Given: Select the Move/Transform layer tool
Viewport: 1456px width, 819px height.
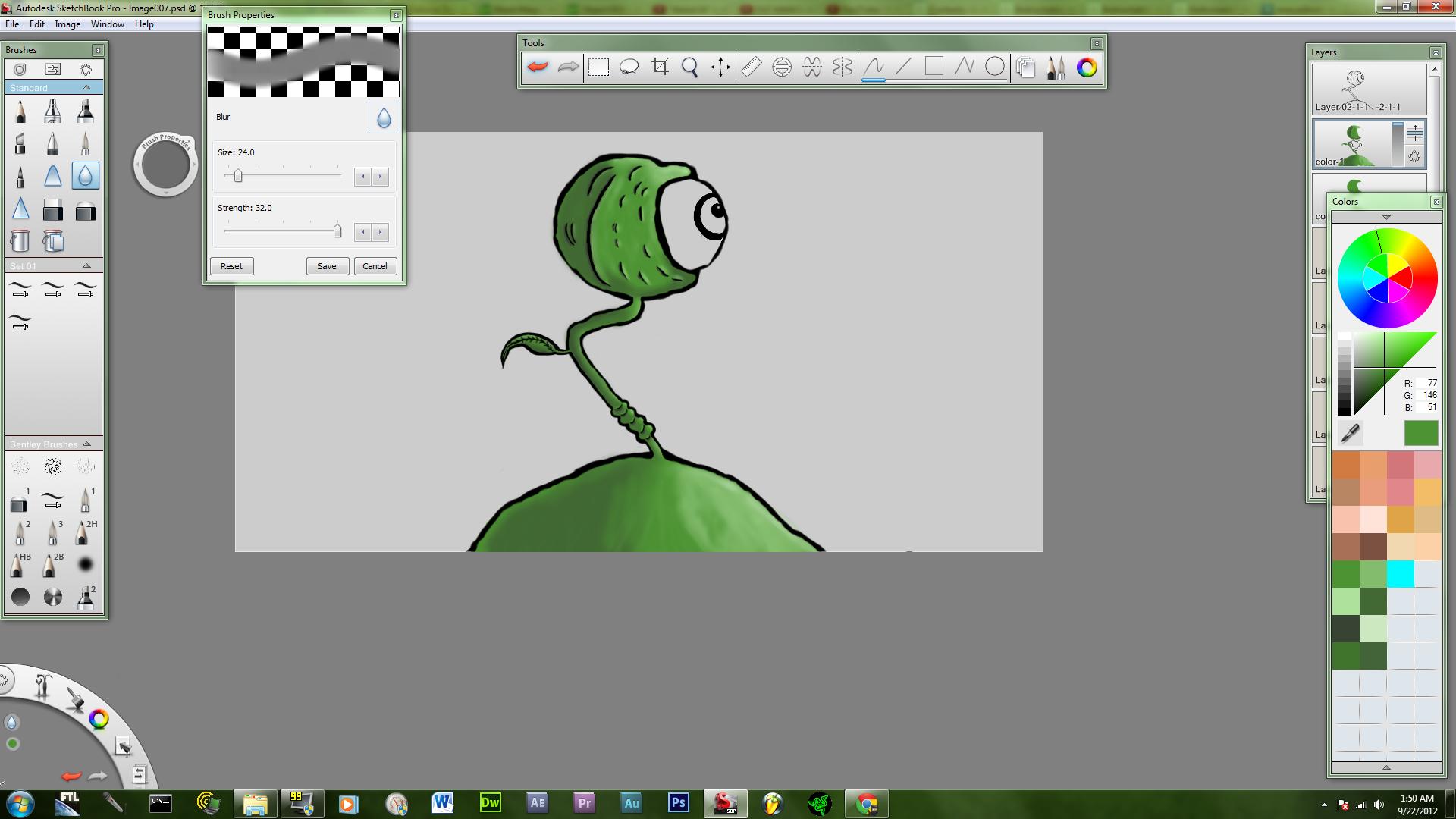Looking at the screenshot, I should 720,67.
